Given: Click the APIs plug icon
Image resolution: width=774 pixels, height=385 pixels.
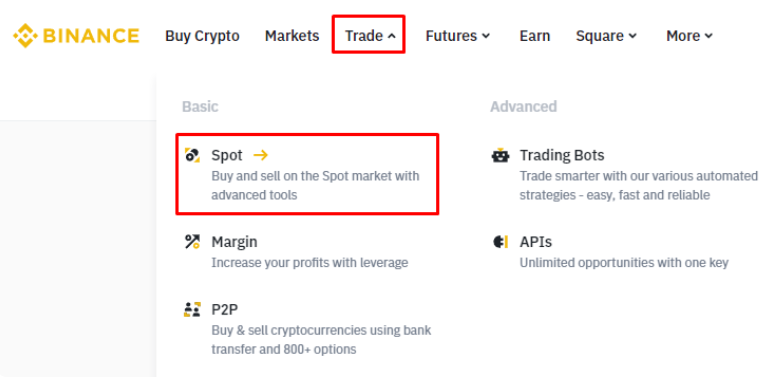Looking at the screenshot, I should coord(500,242).
